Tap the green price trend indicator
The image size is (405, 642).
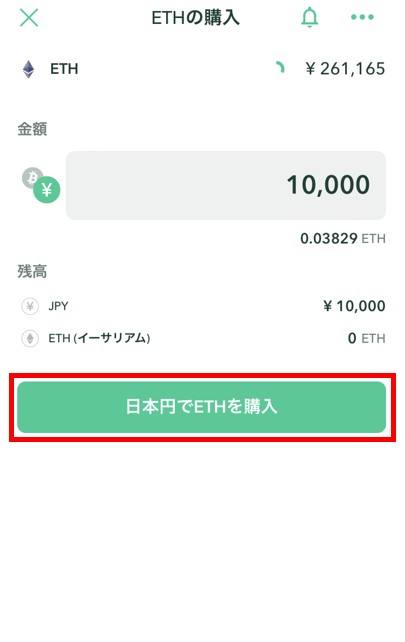pyautogui.click(x=280, y=68)
